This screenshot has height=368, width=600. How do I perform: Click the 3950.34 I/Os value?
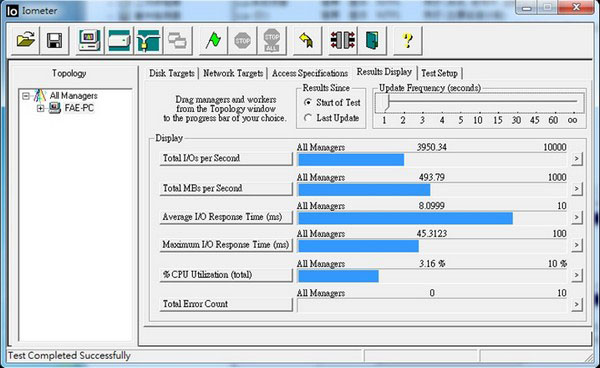click(432, 147)
